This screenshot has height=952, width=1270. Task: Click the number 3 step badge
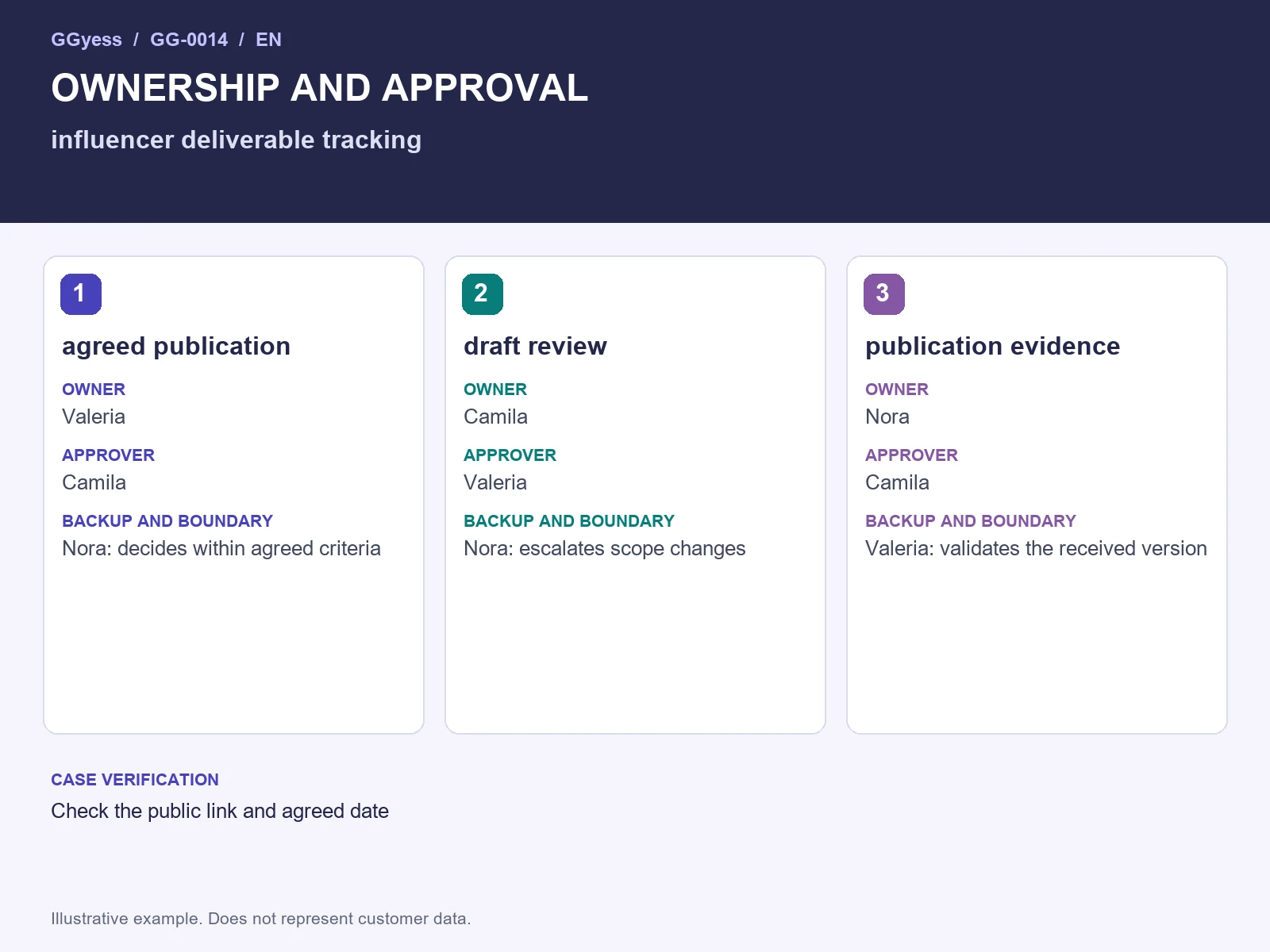(884, 294)
